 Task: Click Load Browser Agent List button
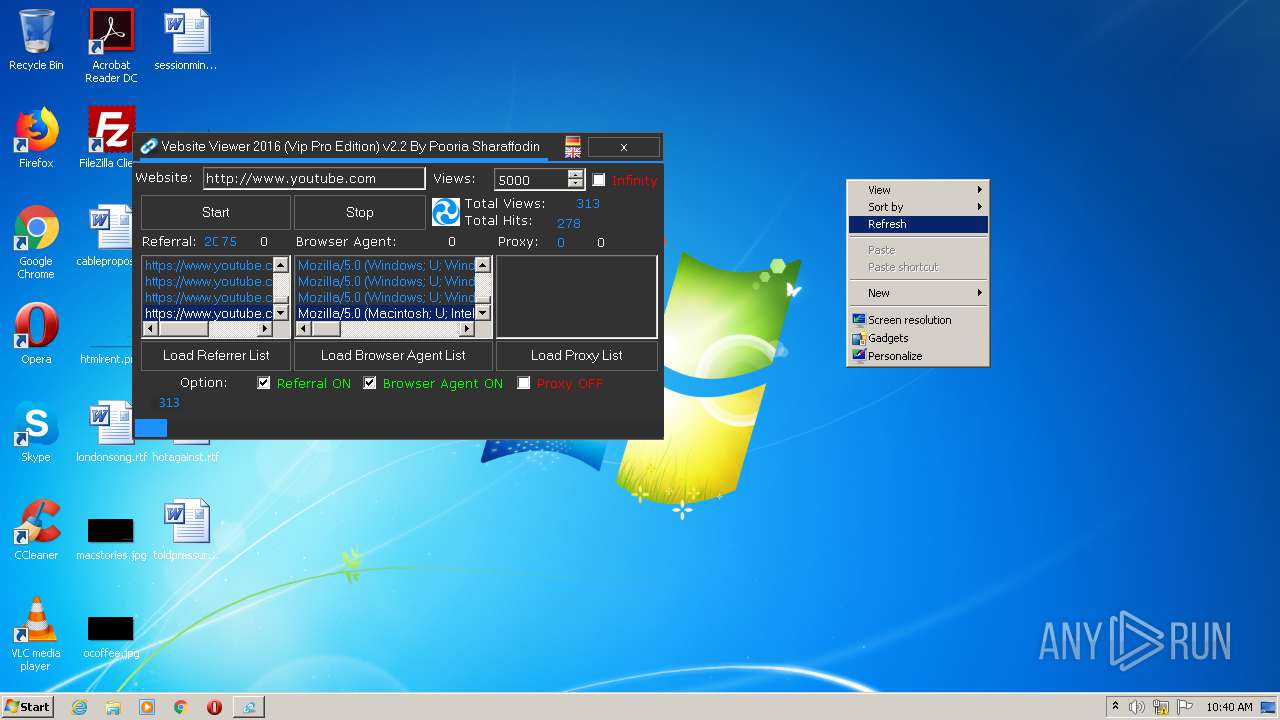pyautogui.click(x=393, y=355)
